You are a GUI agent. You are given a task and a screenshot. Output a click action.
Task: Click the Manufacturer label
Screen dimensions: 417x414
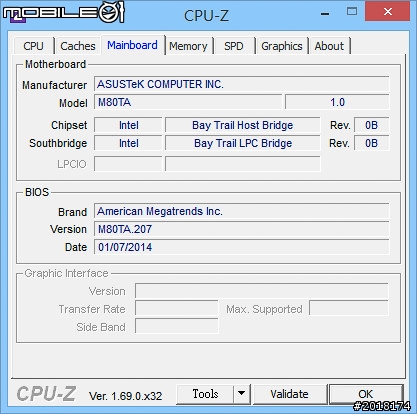coord(55,85)
